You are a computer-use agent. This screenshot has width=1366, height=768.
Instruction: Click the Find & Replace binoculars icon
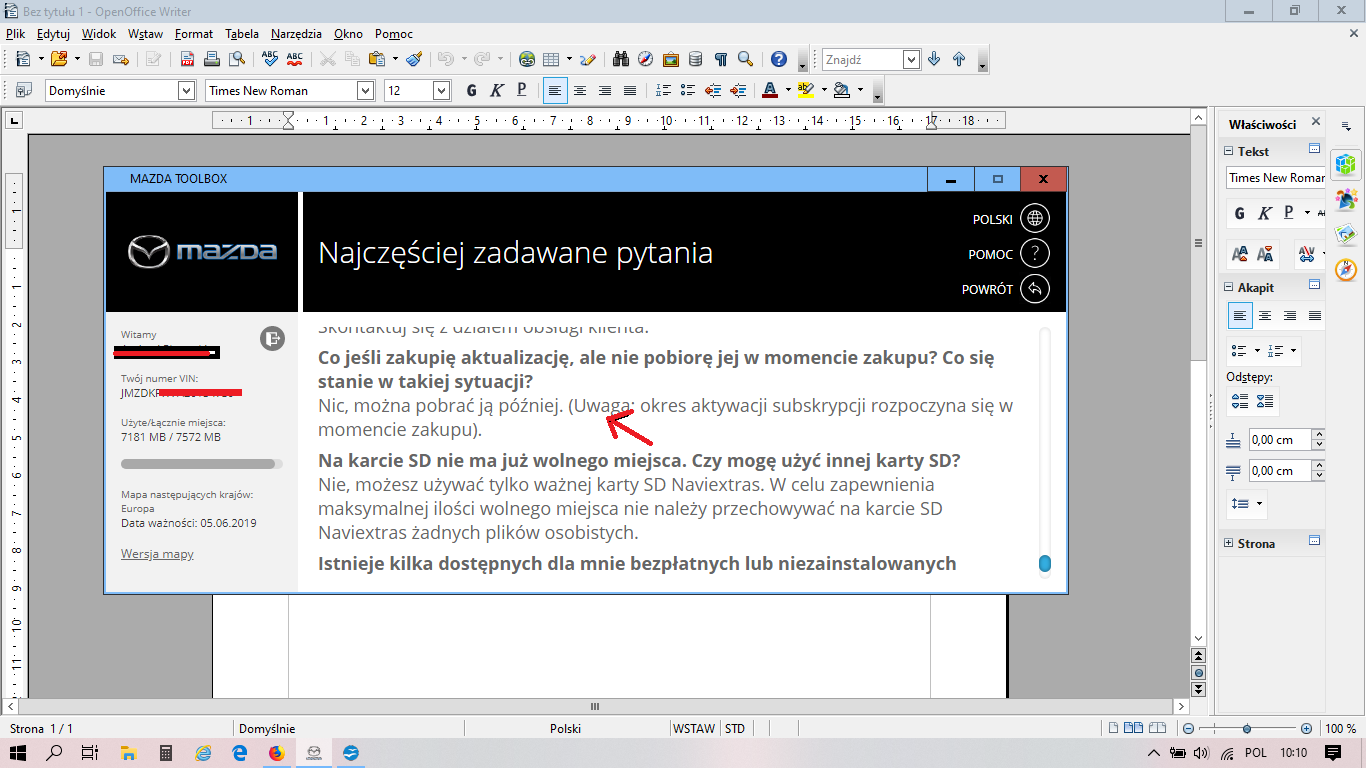pos(620,59)
